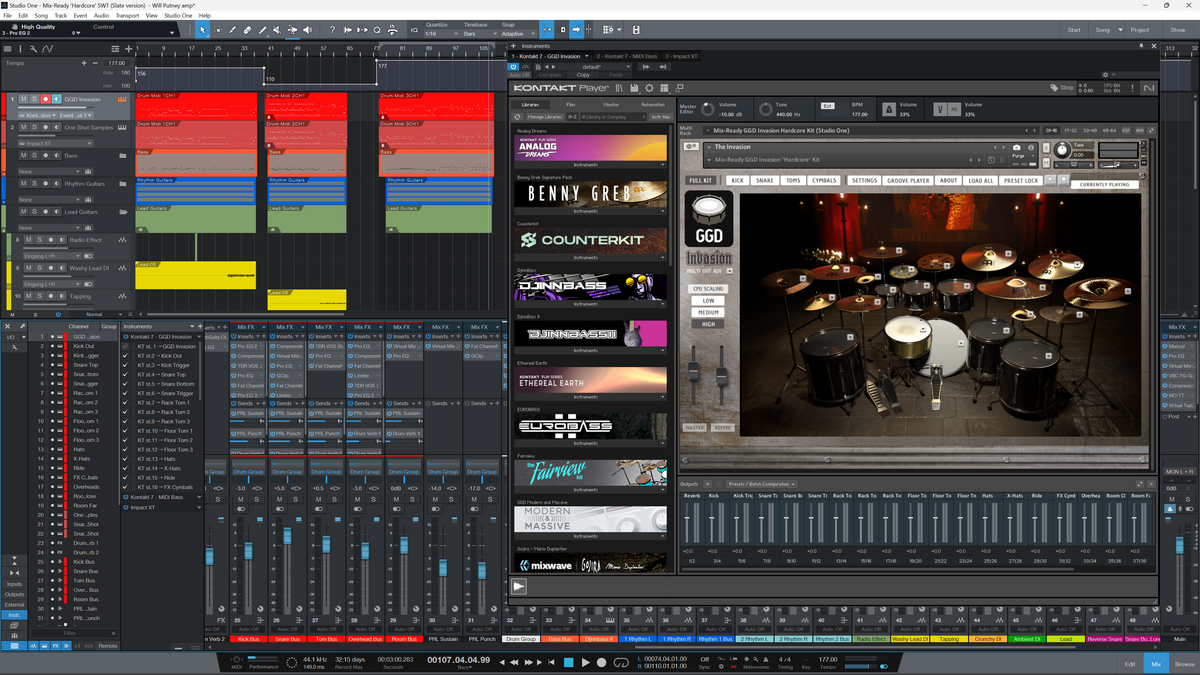Click the Reverb icon on Radio Effect track

tap(123, 240)
